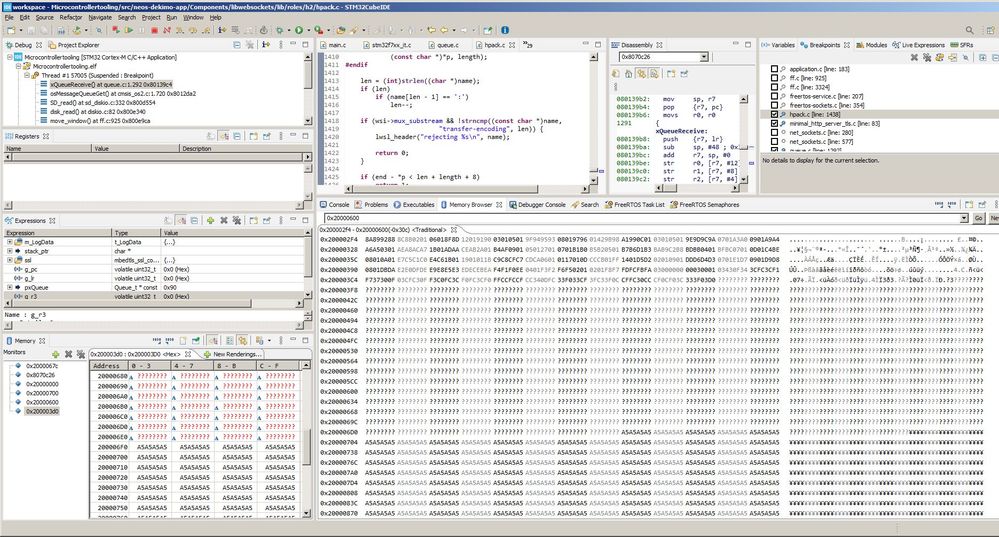Screen dimensions: 999x537
Task: Expand ssl expression node
Action: [x=10, y=260]
